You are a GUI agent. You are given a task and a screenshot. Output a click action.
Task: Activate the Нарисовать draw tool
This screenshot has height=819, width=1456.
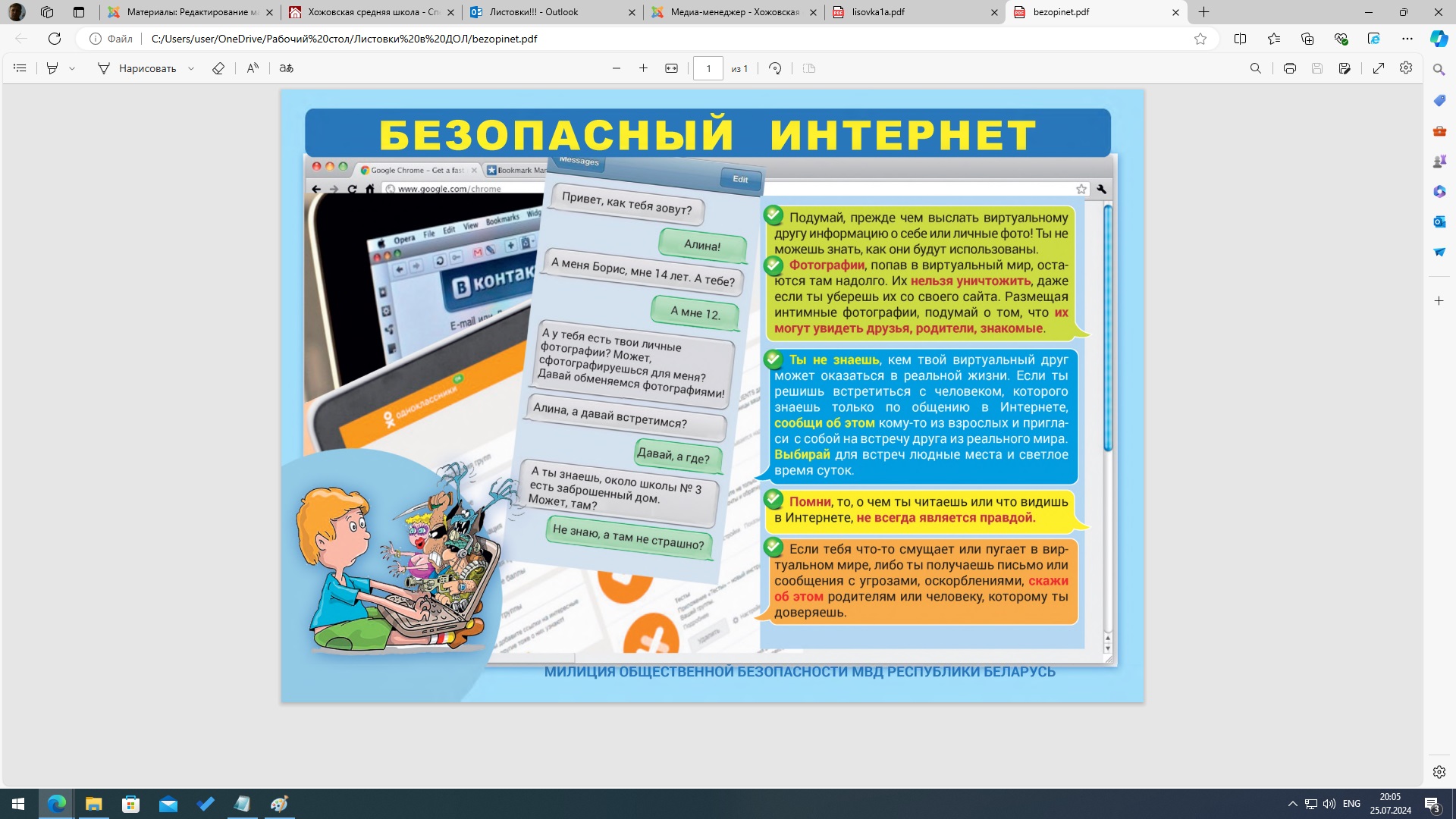[x=136, y=68]
